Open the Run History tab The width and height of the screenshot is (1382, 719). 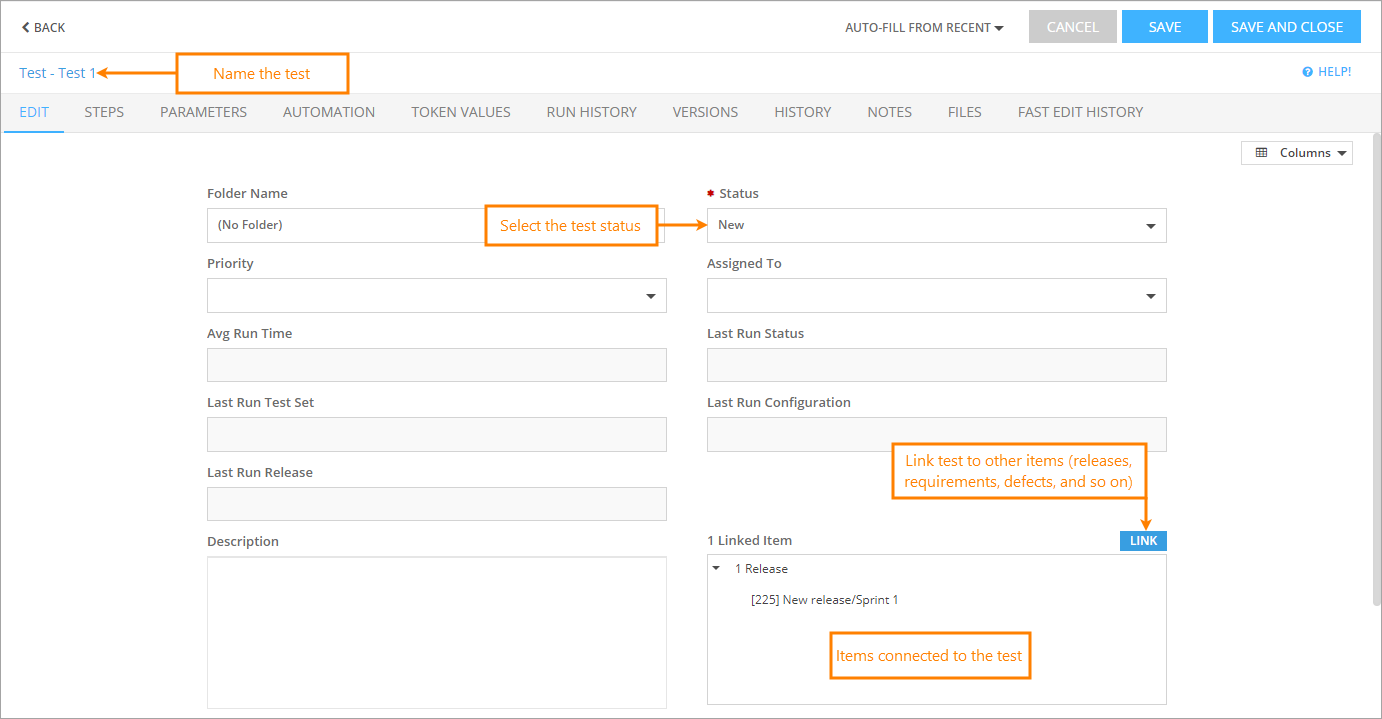[591, 112]
